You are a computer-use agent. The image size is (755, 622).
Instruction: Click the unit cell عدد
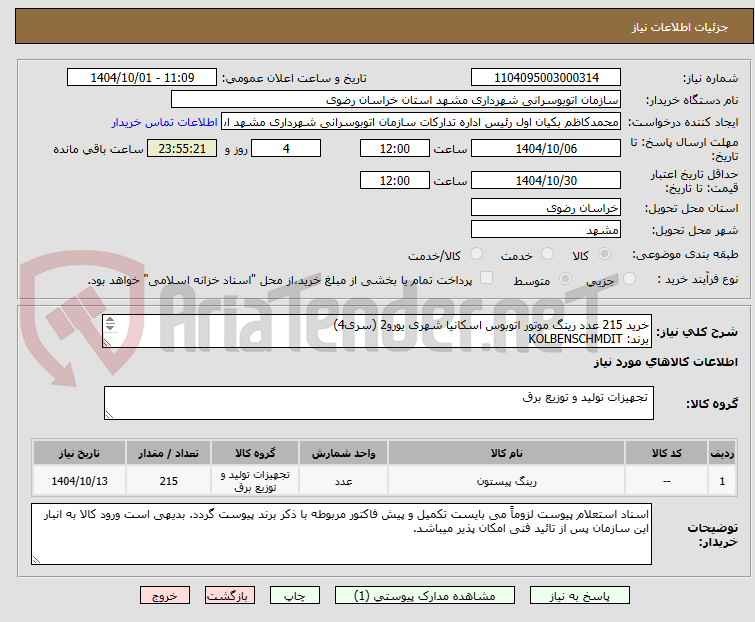(x=343, y=480)
